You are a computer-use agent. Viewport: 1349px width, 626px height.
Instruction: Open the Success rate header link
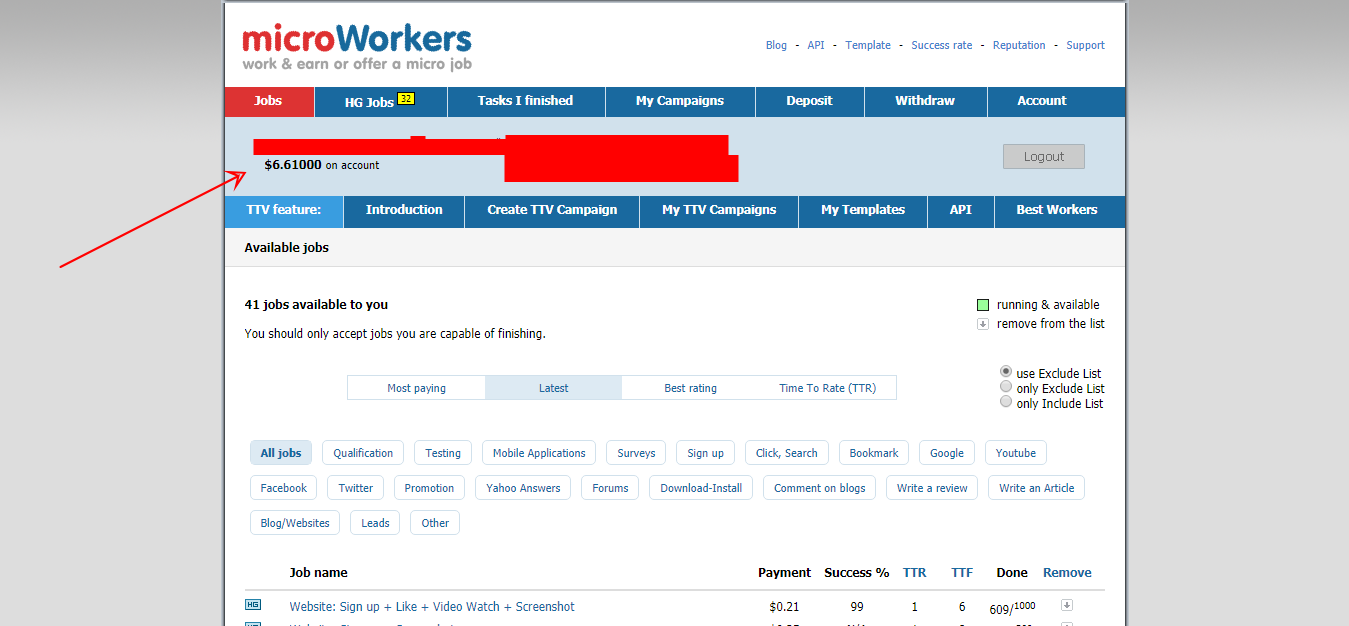[x=942, y=45]
